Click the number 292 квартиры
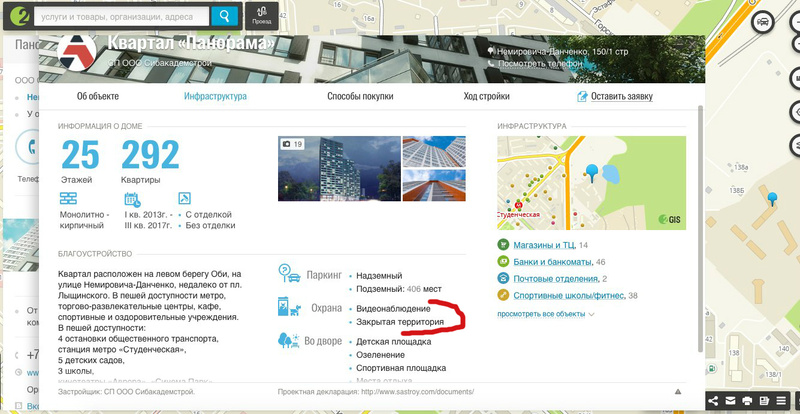This screenshot has width=800, height=414. pos(151,155)
